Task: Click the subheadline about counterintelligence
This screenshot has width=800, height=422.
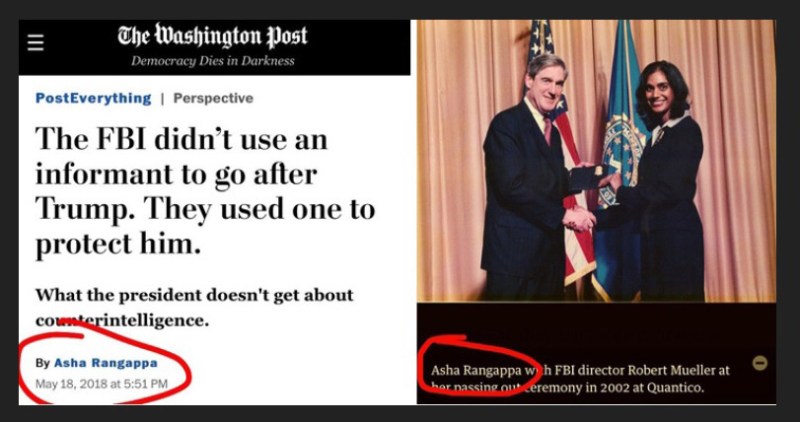Action: [x=194, y=308]
